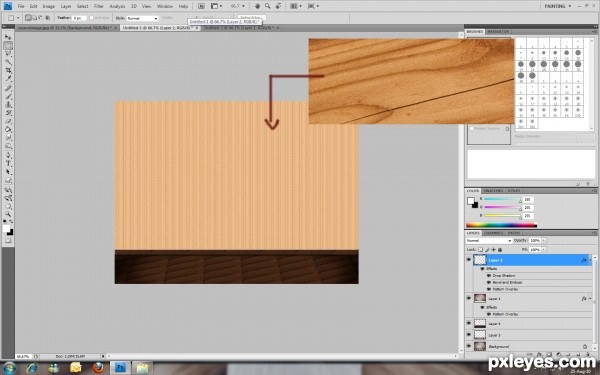Select the Healing Brush tool
The image size is (600, 375).
8,88
